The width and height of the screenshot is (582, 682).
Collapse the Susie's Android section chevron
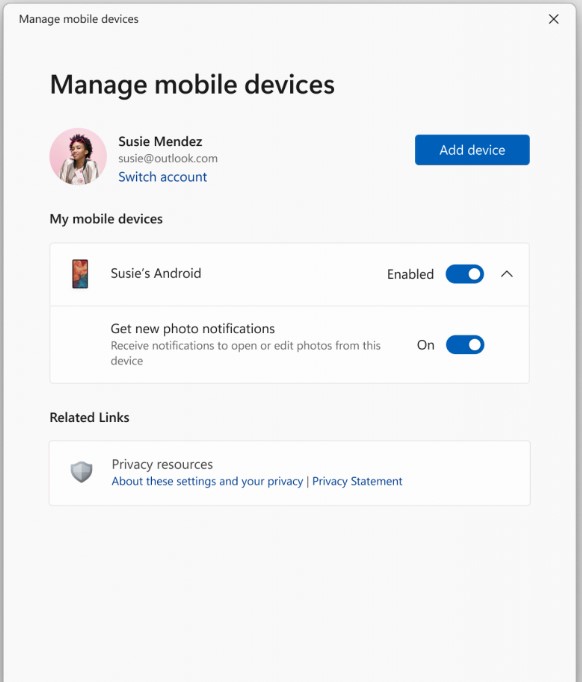pos(507,274)
